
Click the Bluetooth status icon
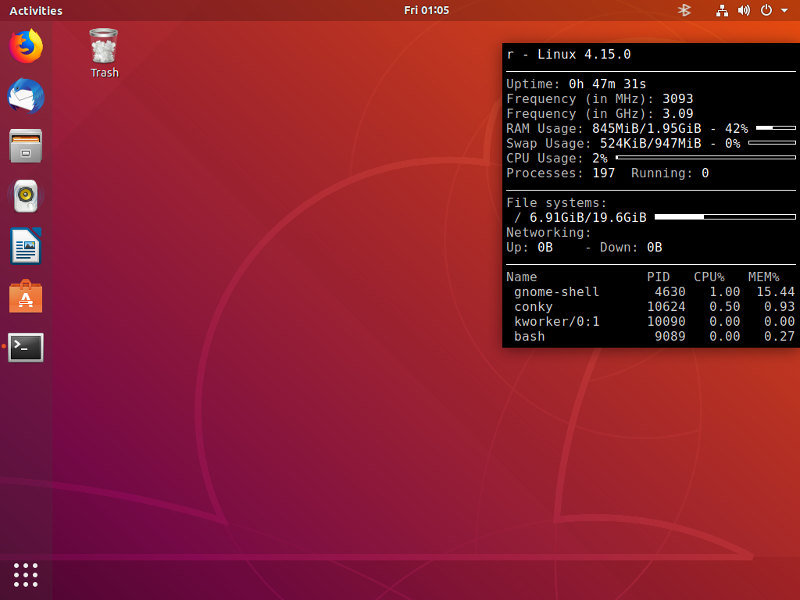(684, 10)
